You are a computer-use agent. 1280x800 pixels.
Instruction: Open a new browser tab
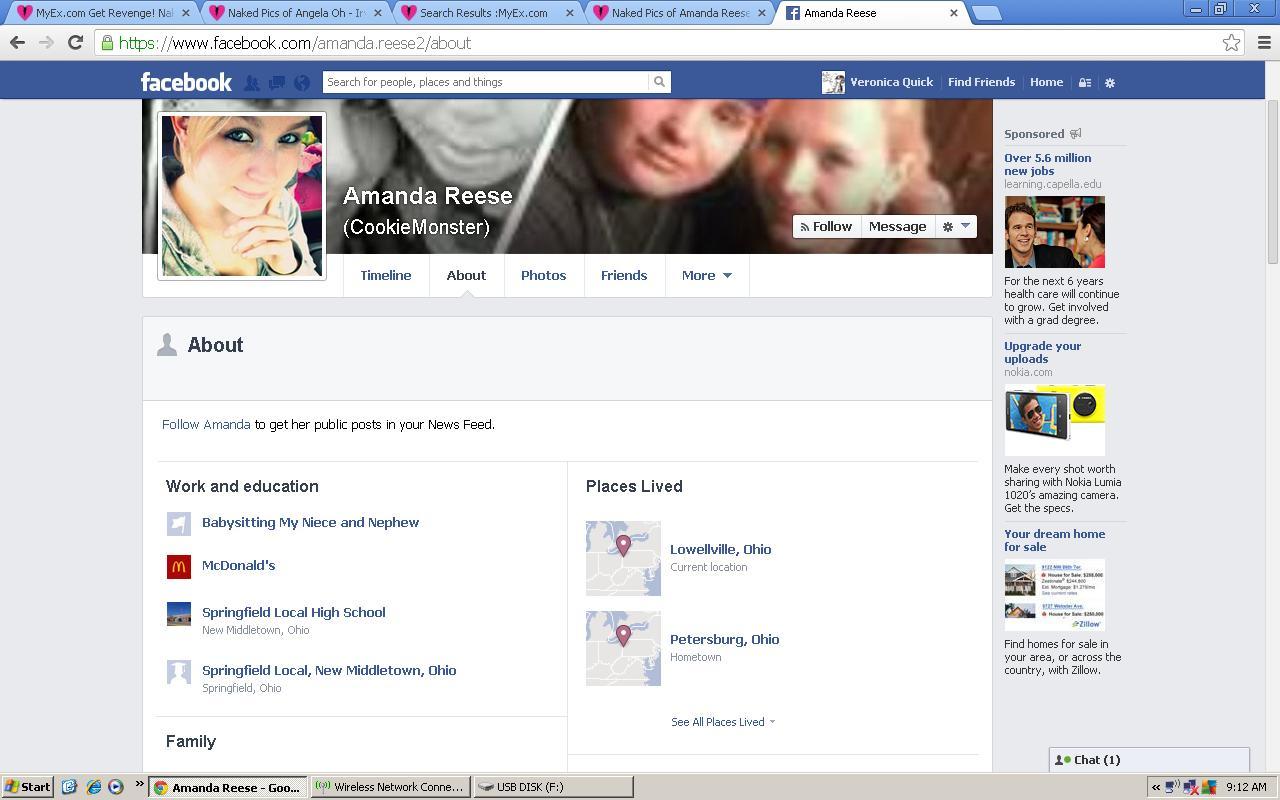point(986,13)
